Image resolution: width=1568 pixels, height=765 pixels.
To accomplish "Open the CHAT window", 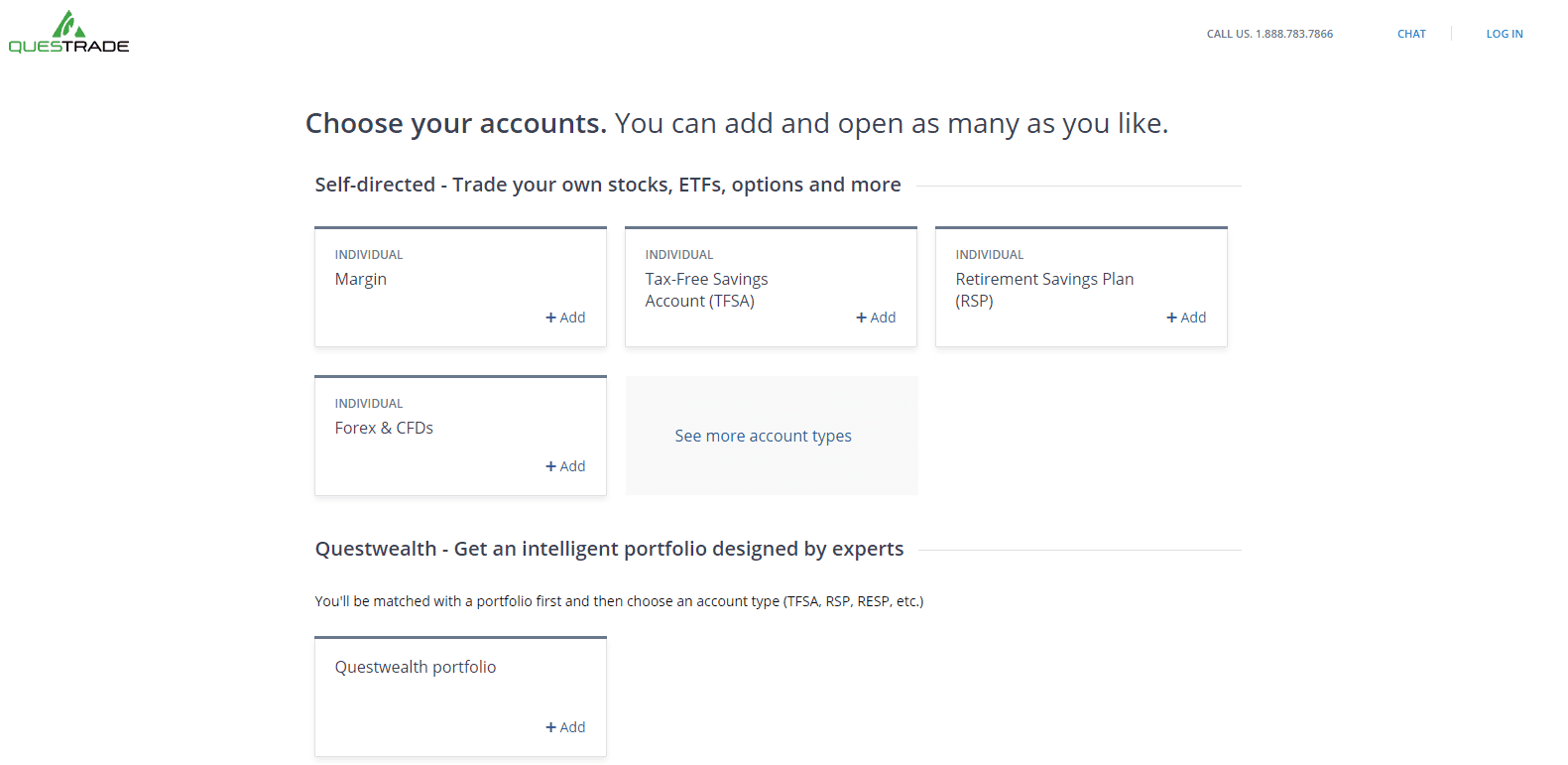I will tap(1411, 33).
